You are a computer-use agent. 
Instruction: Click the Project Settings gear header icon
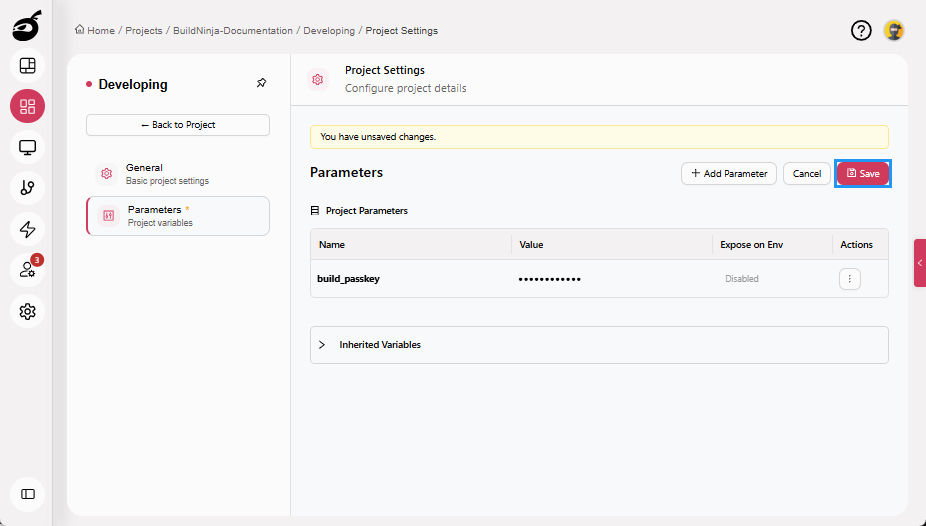[x=318, y=79]
